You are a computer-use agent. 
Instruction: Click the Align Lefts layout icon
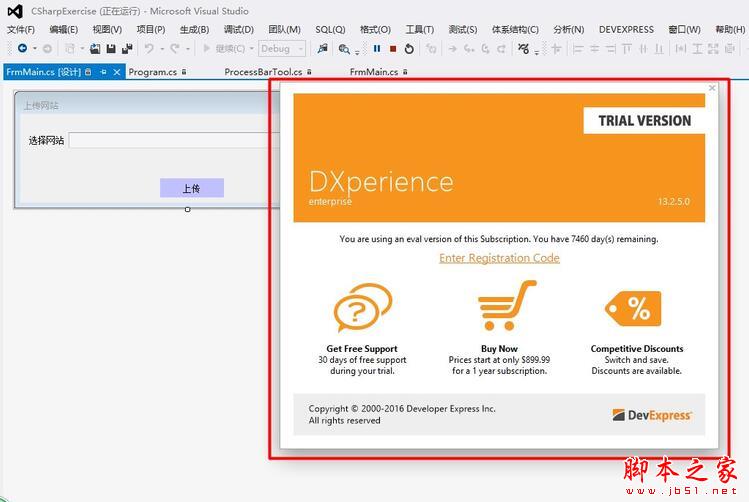(x=578, y=49)
